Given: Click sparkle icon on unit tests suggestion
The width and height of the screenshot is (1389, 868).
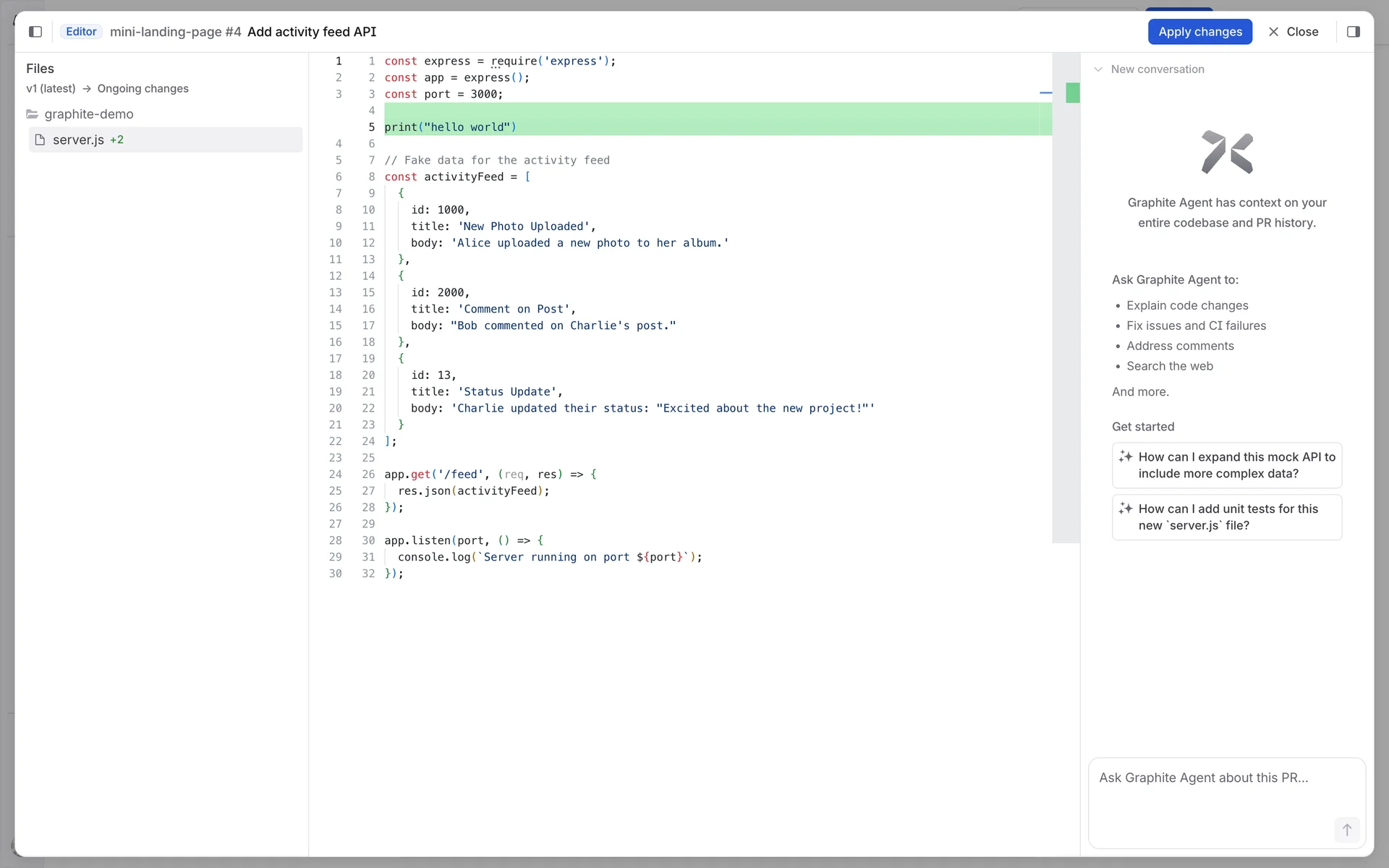Looking at the screenshot, I should (x=1125, y=509).
